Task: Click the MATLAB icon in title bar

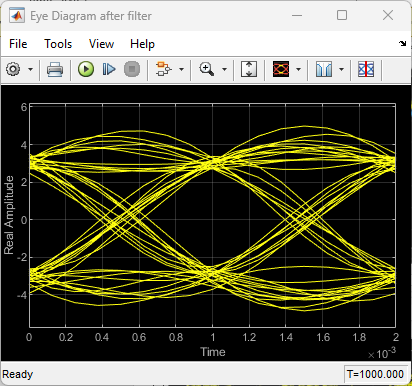Action: pyautogui.click(x=17, y=16)
